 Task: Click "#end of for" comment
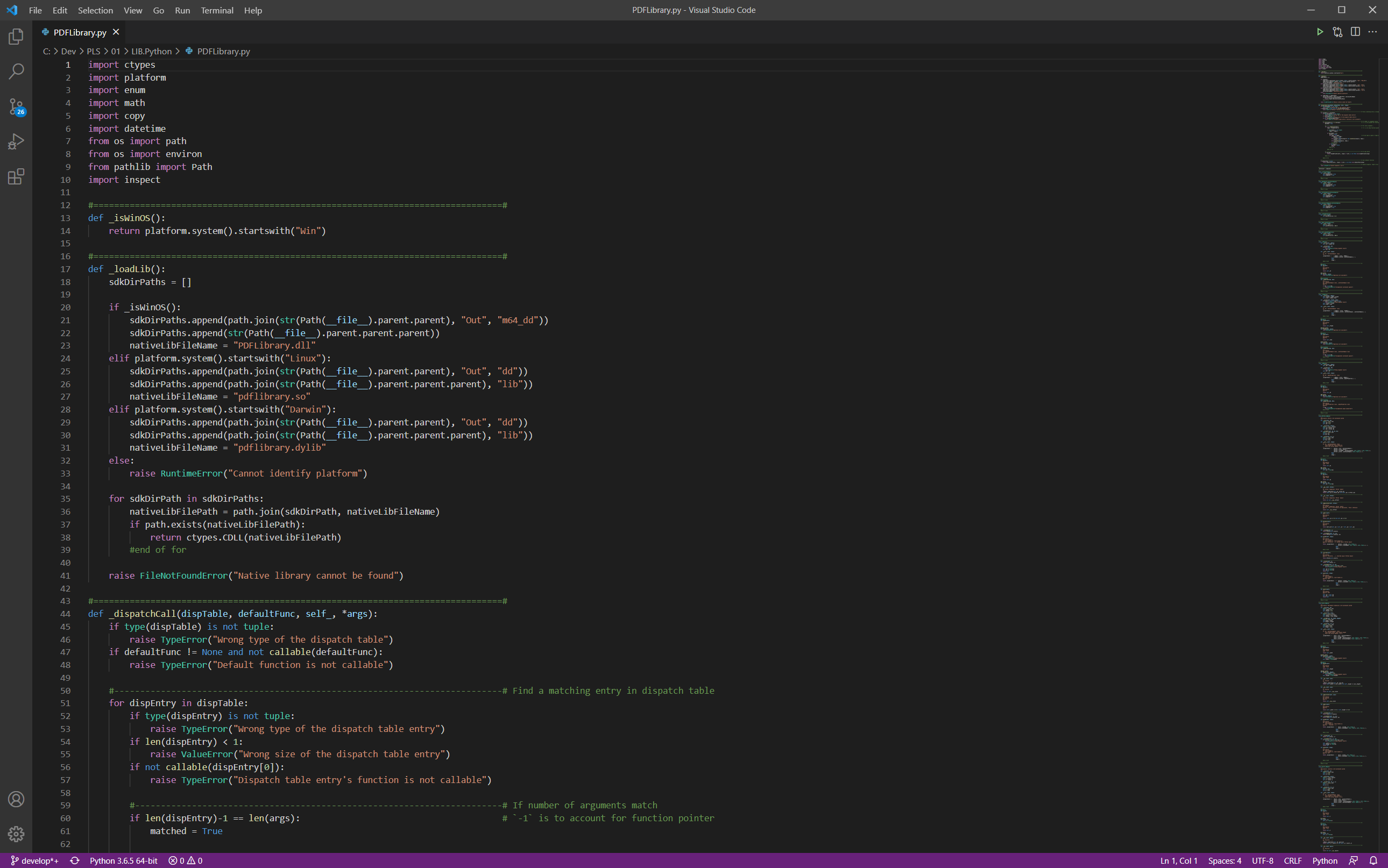coord(158,550)
